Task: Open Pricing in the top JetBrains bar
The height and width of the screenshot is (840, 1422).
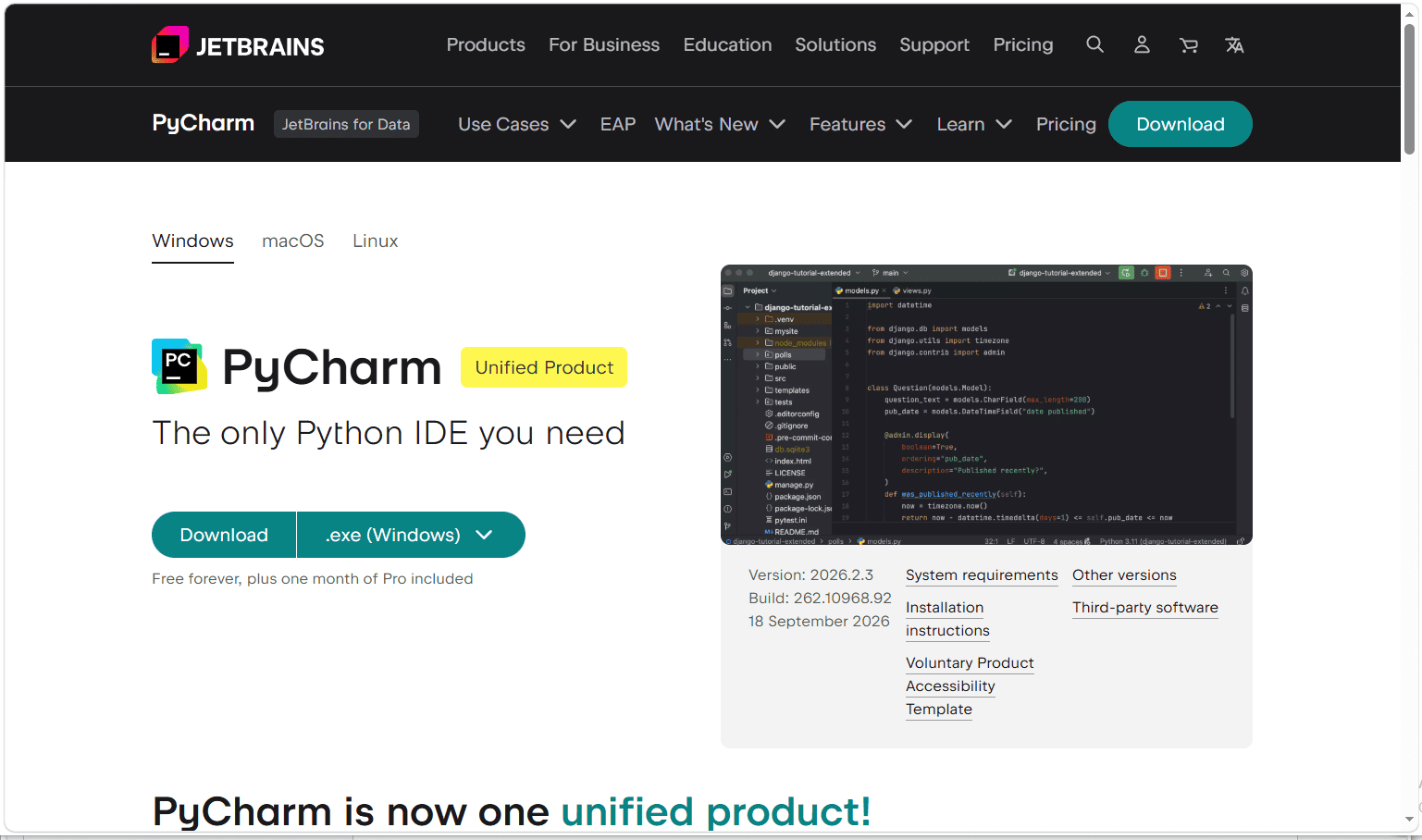Action: click(x=1023, y=44)
